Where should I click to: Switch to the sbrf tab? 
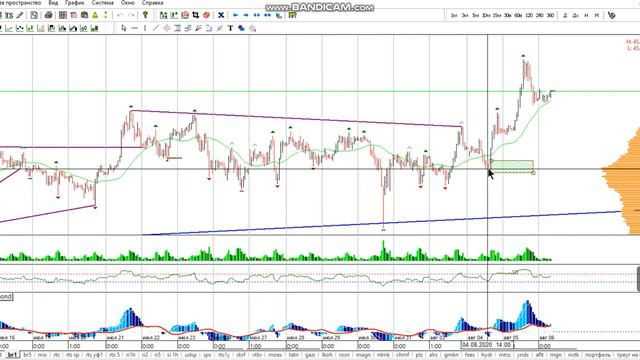(241, 355)
